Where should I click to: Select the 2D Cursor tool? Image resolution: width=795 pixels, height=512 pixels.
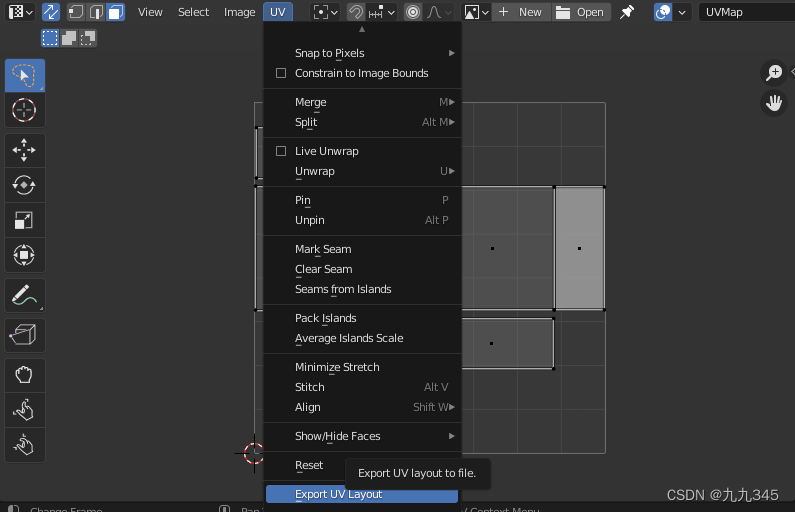(x=25, y=110)
